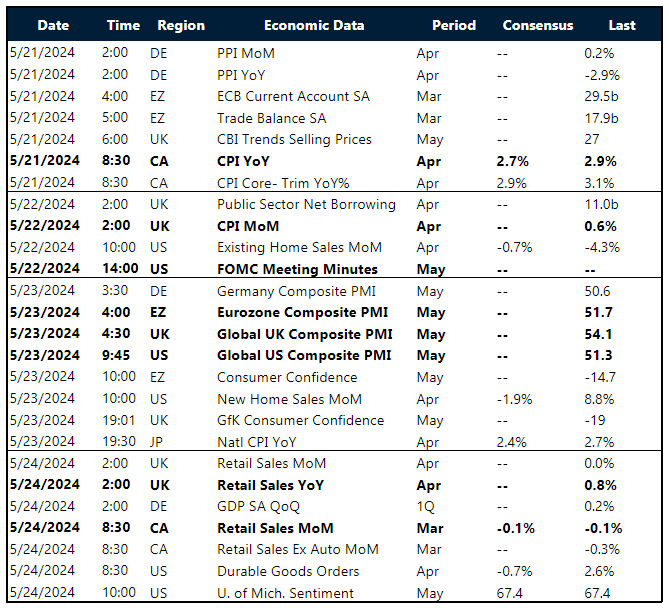The height and width of the screenshot is (608, 669).
Task: Select the U. of Mich. Sentiment entry
Action: click(285, 593)
